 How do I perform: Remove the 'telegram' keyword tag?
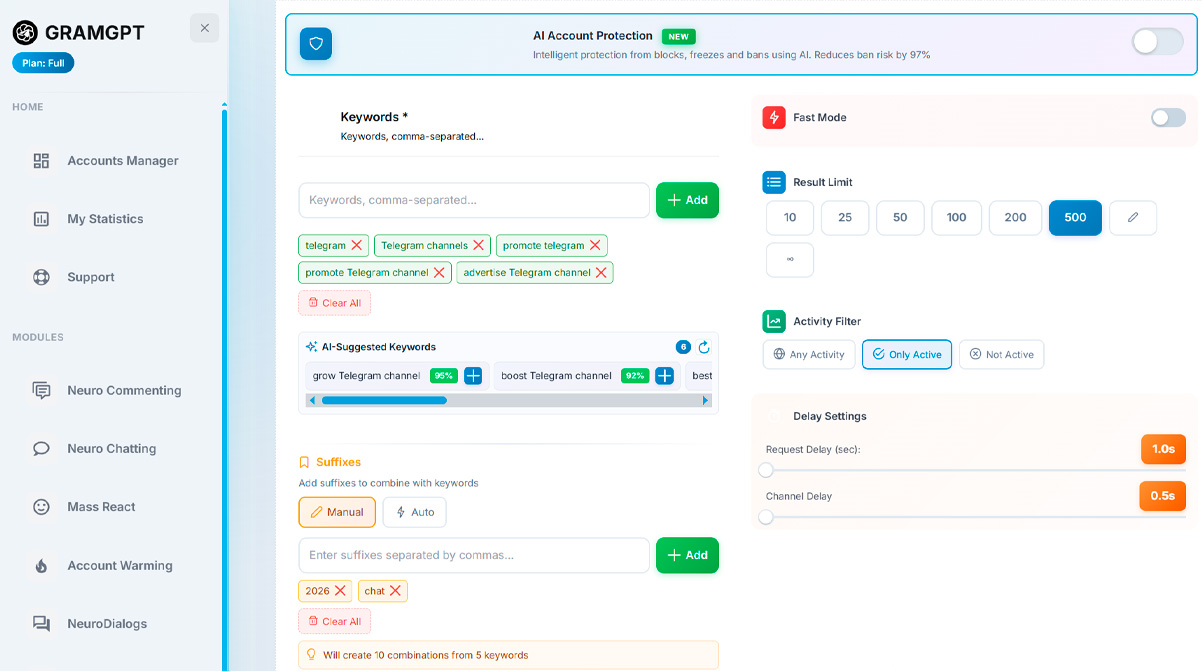point(356,245)
